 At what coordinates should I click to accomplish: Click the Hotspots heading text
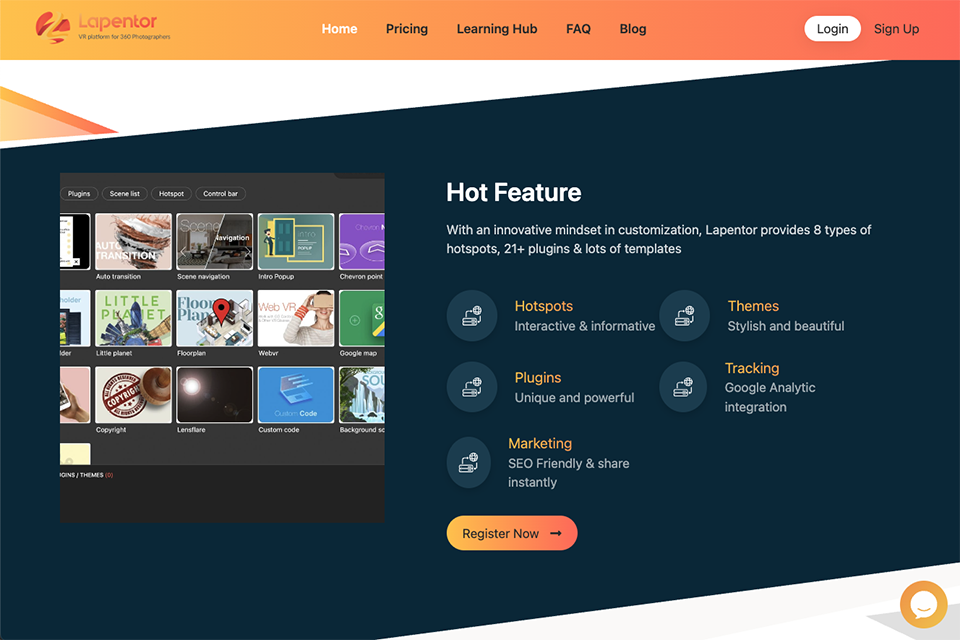point(544,306)
